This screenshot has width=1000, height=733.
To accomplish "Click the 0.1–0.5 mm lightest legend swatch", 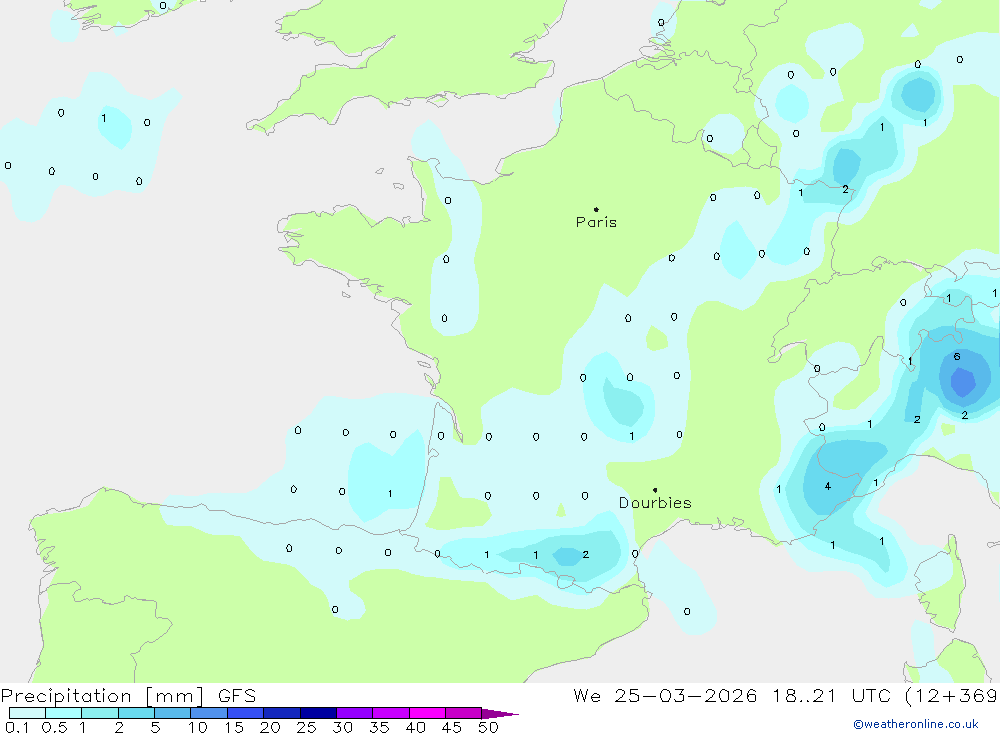I will 27,713.
